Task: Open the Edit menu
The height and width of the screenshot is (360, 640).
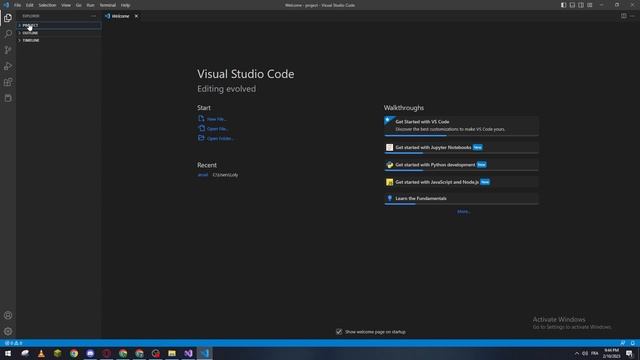Action: [x=30, y=5]
